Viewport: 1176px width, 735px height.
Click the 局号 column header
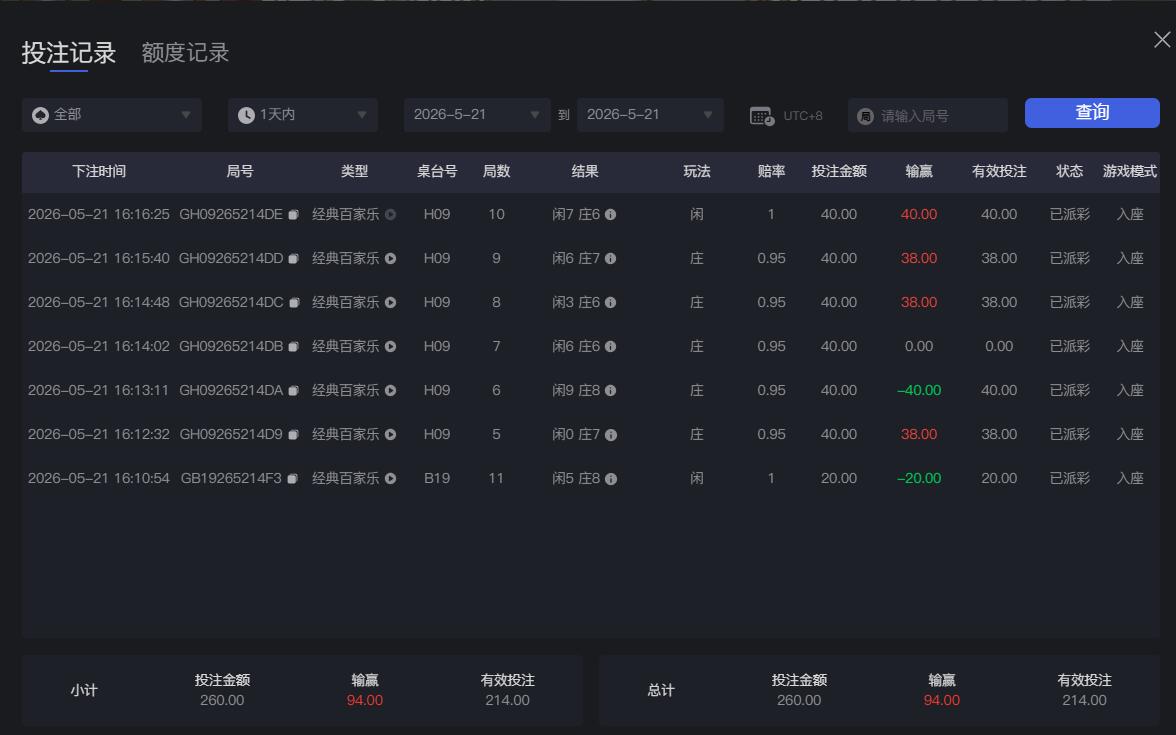pyautogui.click(x=240, y=172)
